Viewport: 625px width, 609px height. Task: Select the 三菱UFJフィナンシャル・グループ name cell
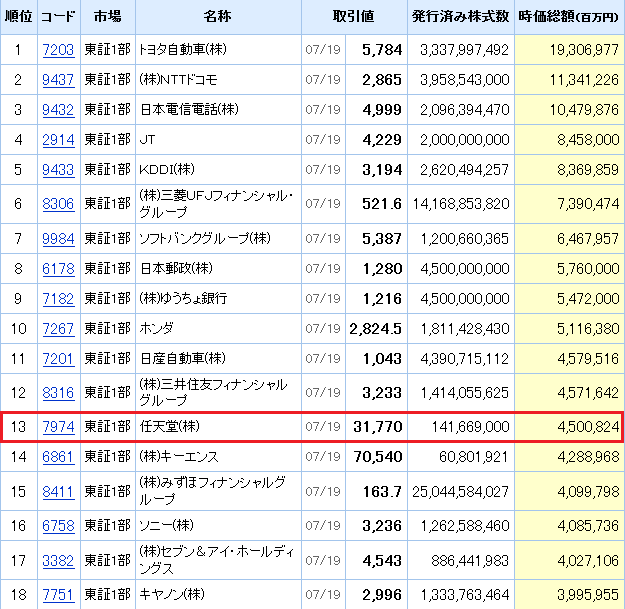(218, 204)
